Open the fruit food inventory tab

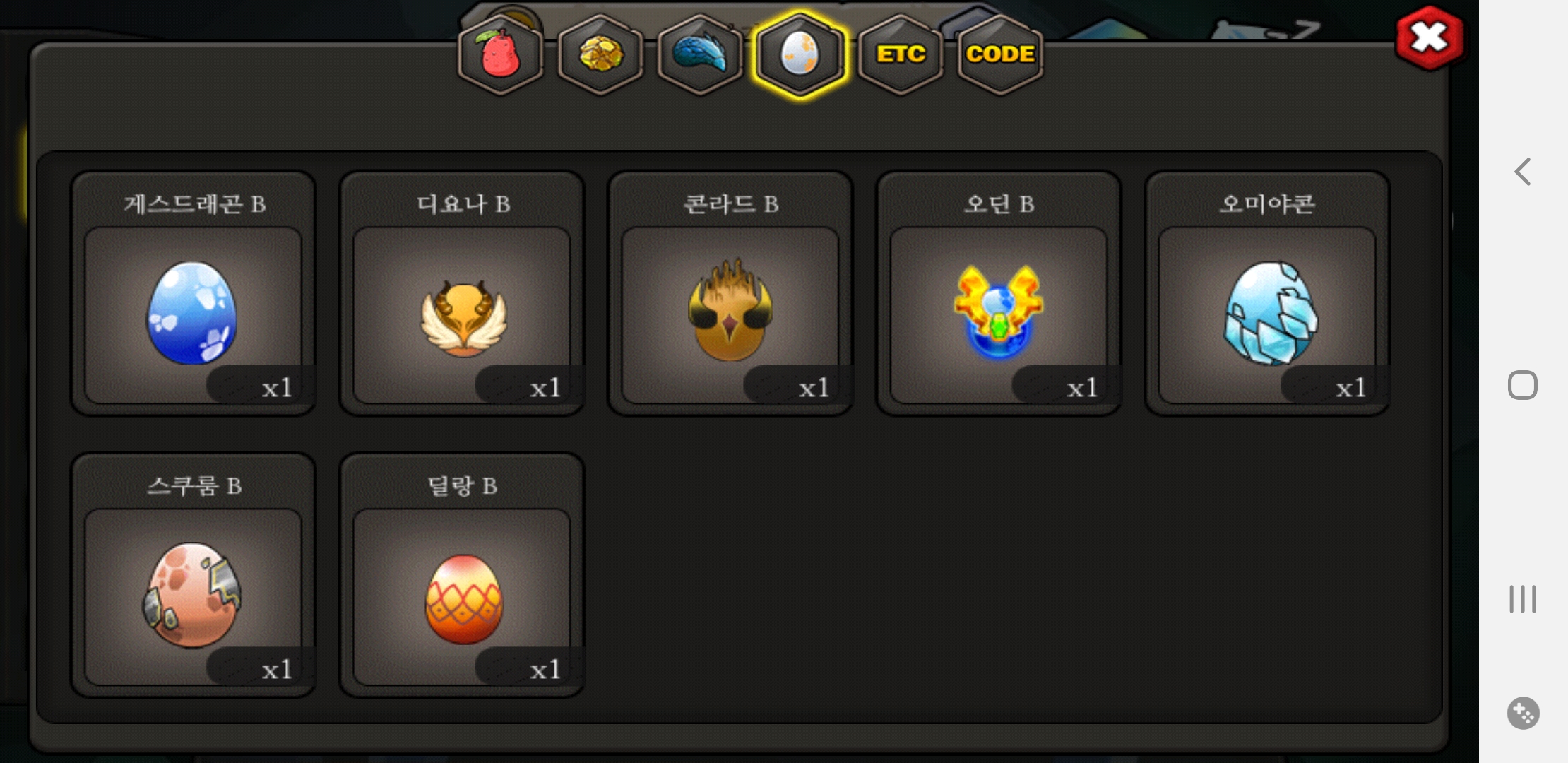tap(500, 54)
